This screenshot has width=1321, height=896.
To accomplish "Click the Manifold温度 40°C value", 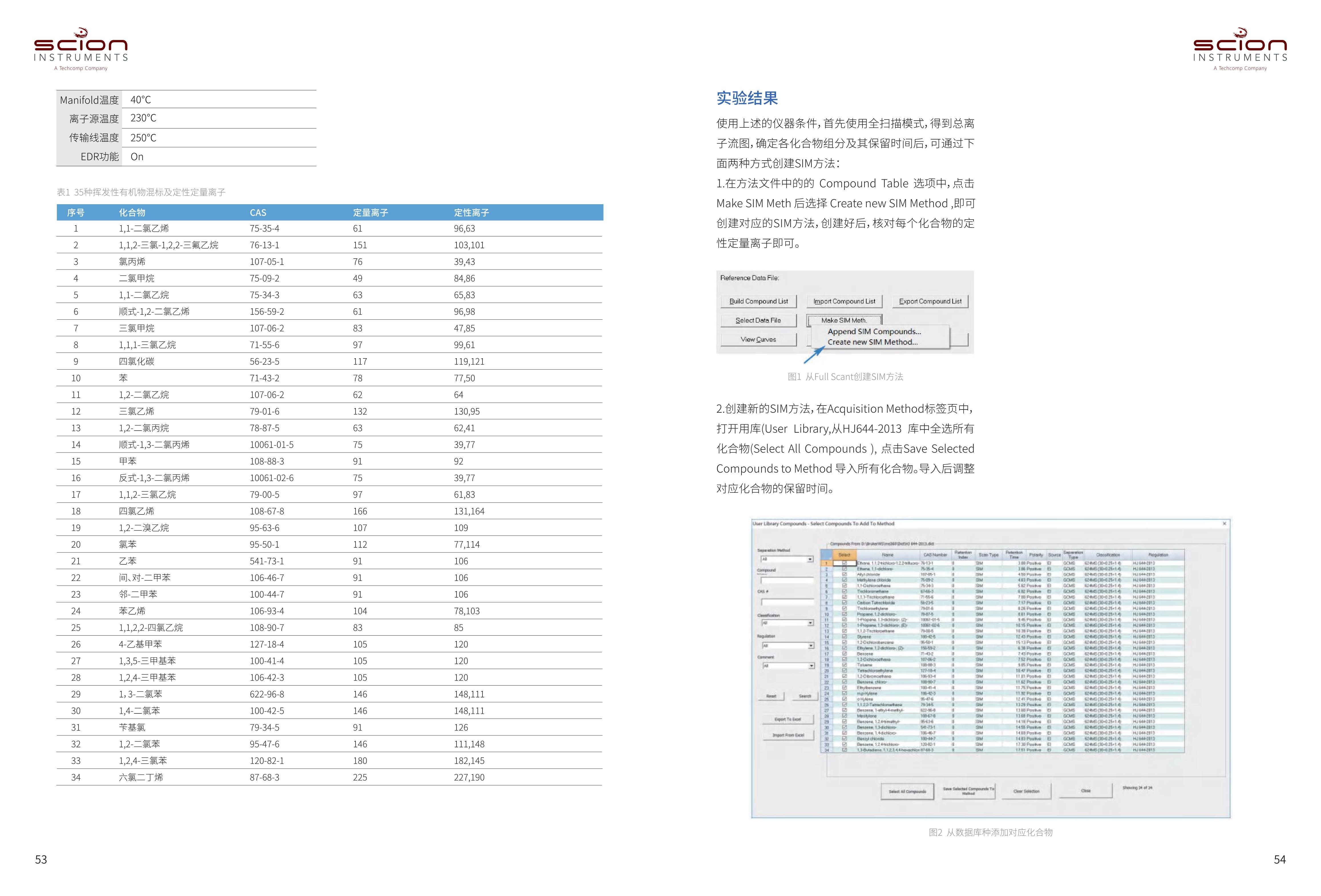I will pos(140,100).
